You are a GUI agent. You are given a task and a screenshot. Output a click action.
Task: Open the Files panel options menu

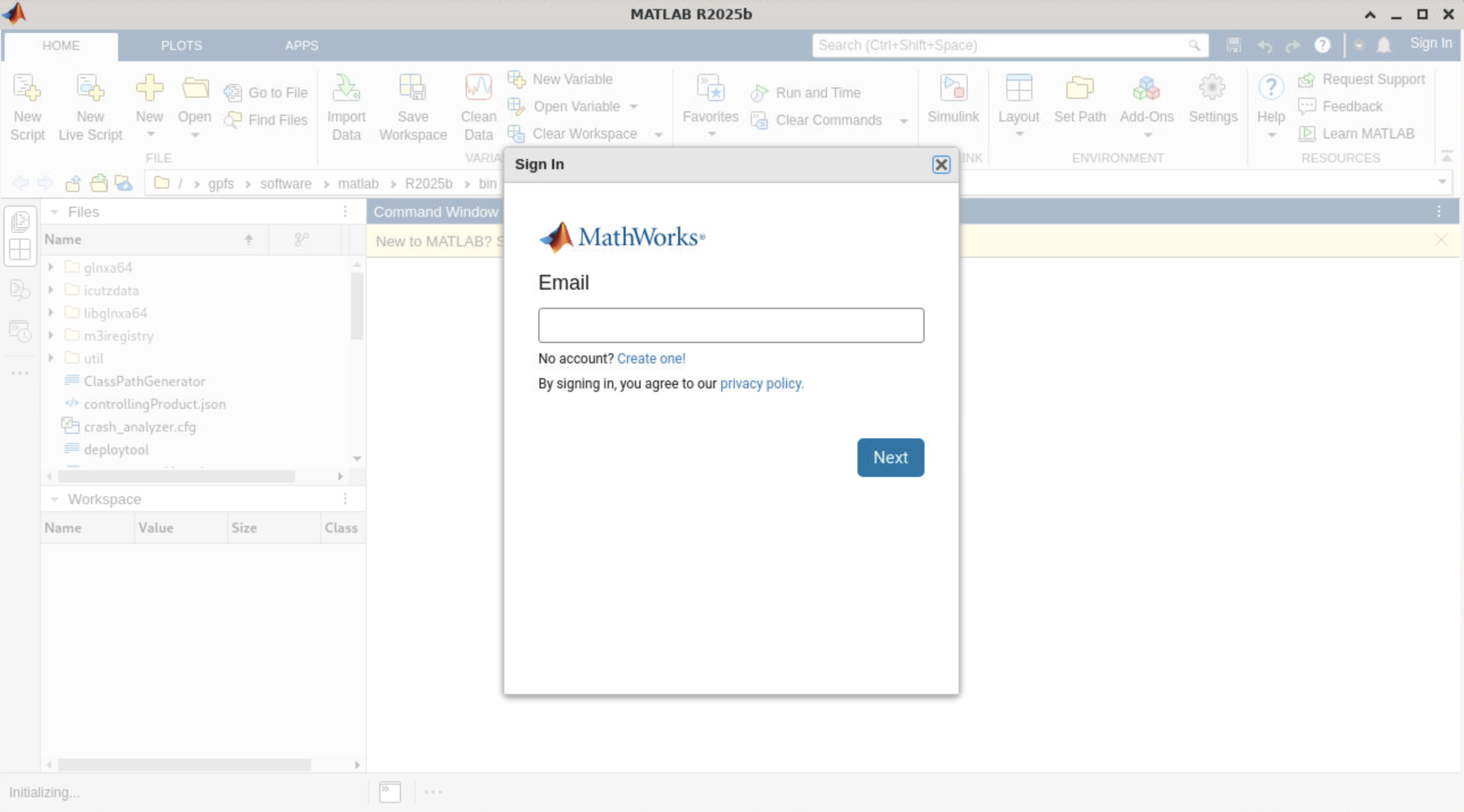coord(345,211)
